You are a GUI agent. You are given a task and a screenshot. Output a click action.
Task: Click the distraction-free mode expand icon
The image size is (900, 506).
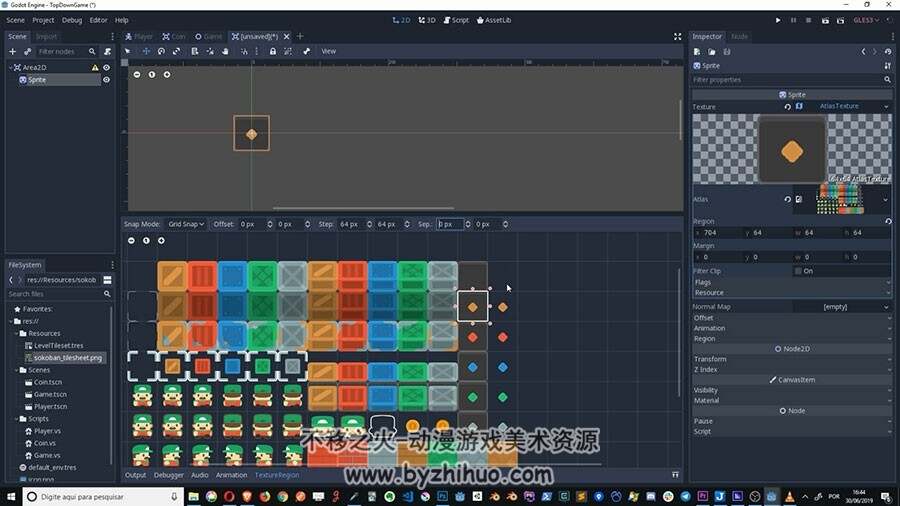tap(677, 37)
